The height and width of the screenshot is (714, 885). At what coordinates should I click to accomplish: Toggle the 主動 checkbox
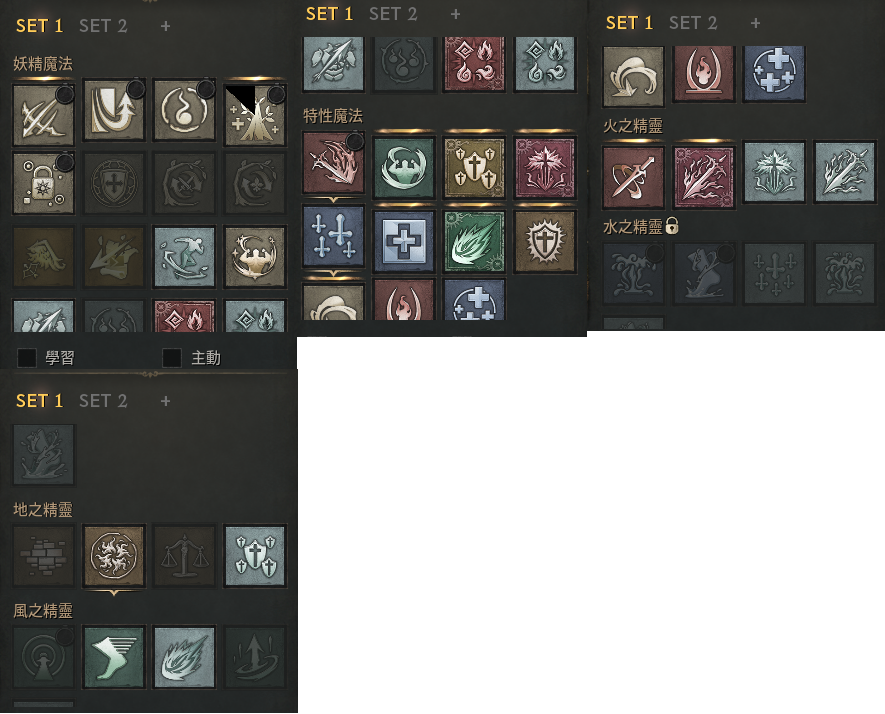(x=172, y=357)
